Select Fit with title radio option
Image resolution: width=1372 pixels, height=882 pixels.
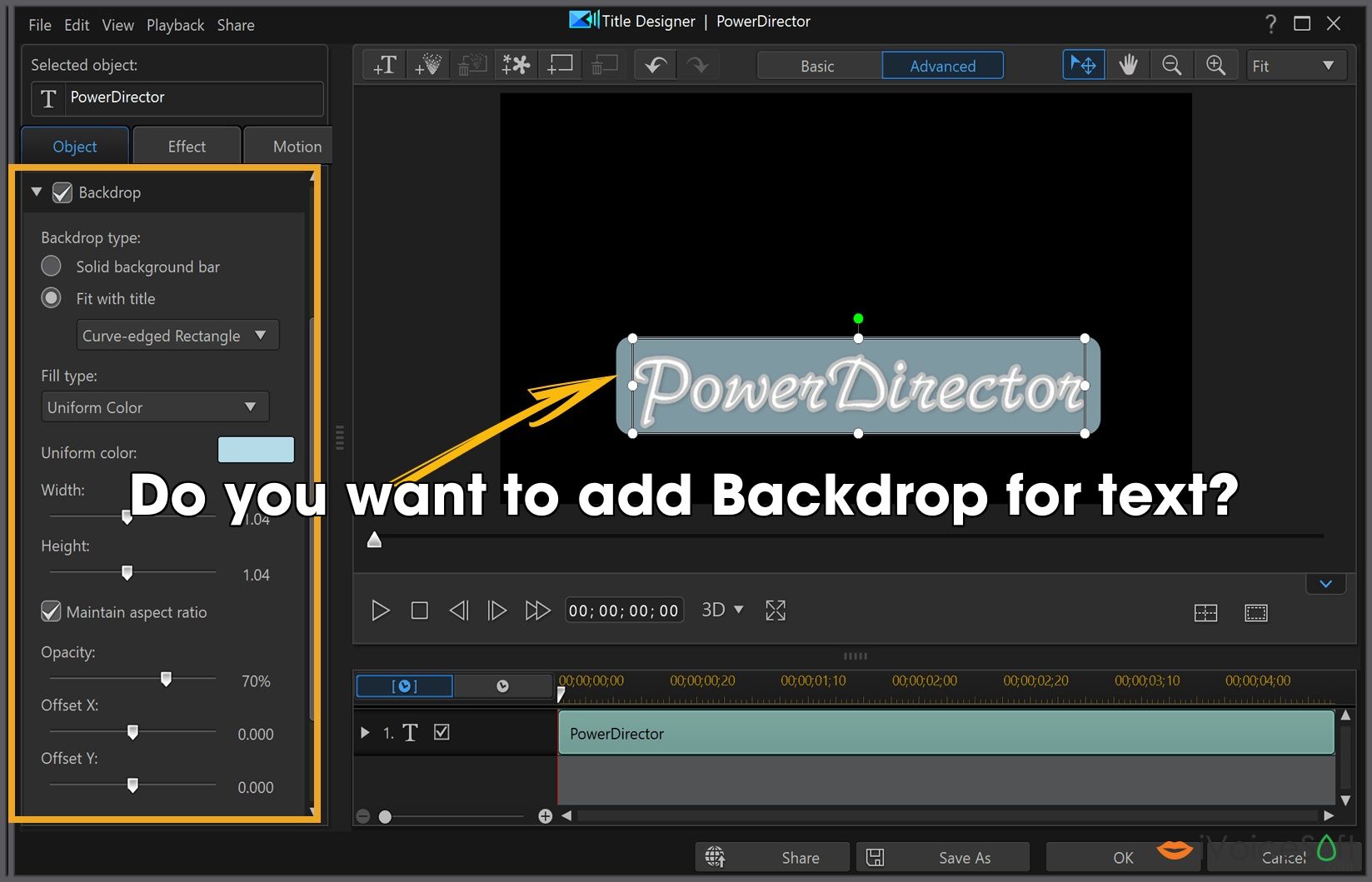tap(52, 298)
